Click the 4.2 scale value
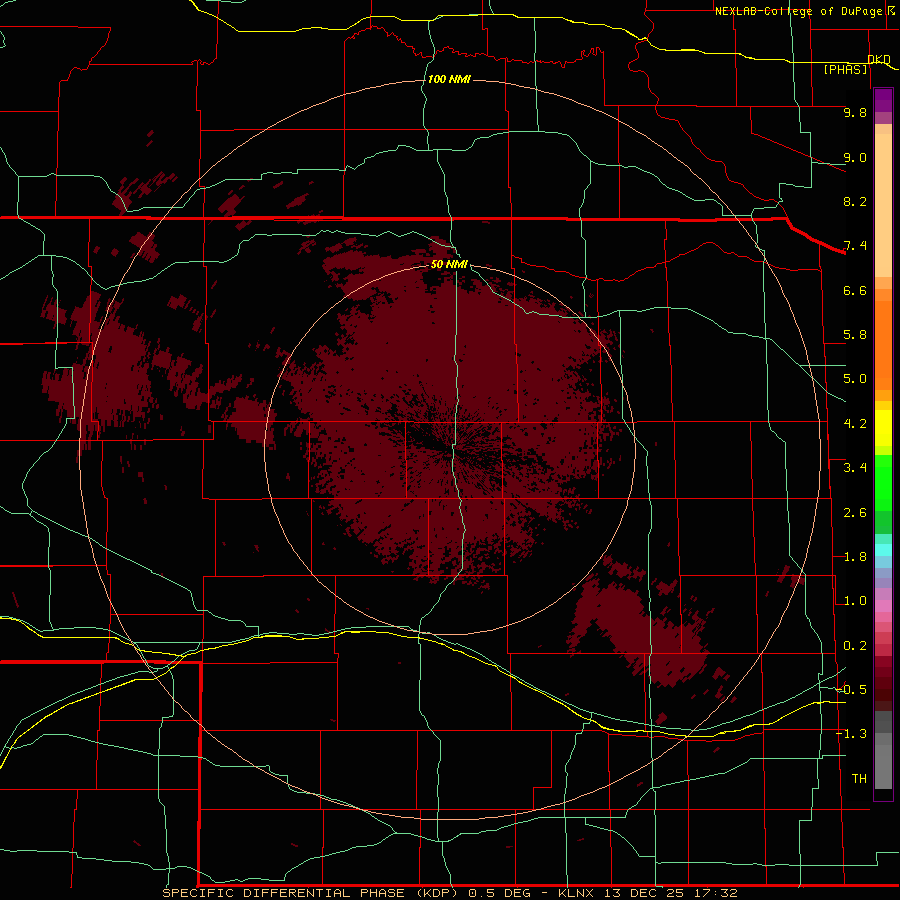Image resolution: width=900 pixels, height=900 pixels. pyautogui.click(x=855, y=424)
